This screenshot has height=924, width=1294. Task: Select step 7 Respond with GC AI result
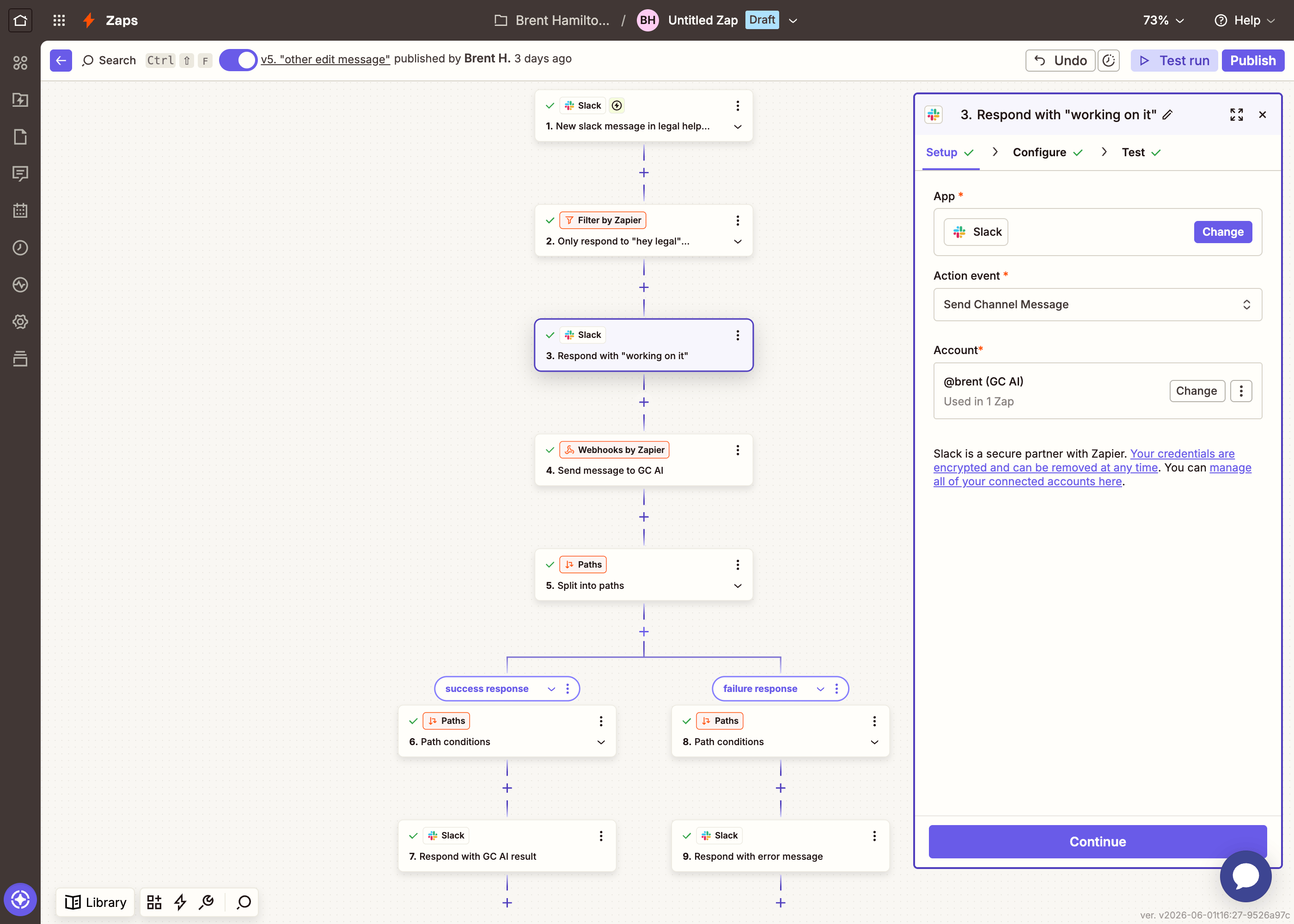click(507, 845)
